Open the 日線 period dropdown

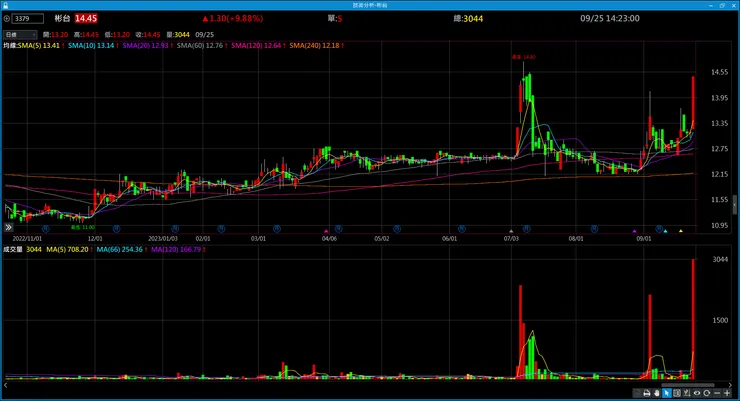[x=20, y=34]
